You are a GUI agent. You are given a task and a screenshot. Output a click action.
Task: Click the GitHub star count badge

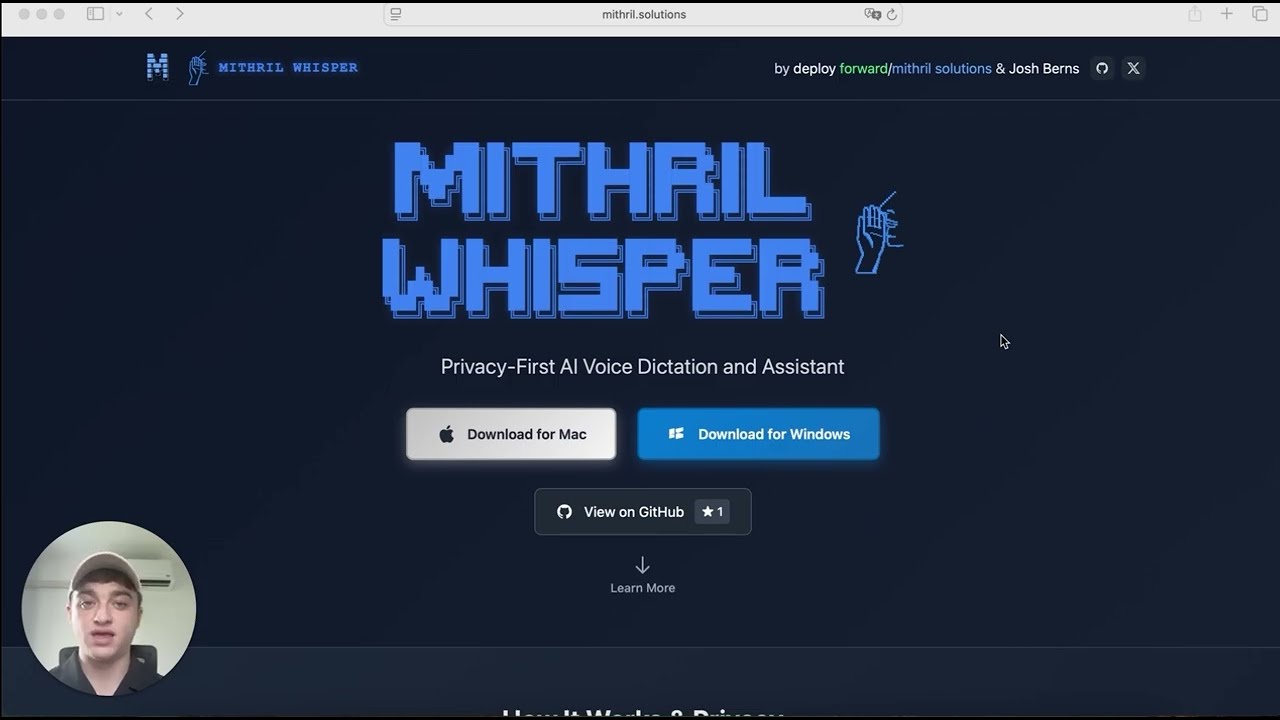coord(712,512)
